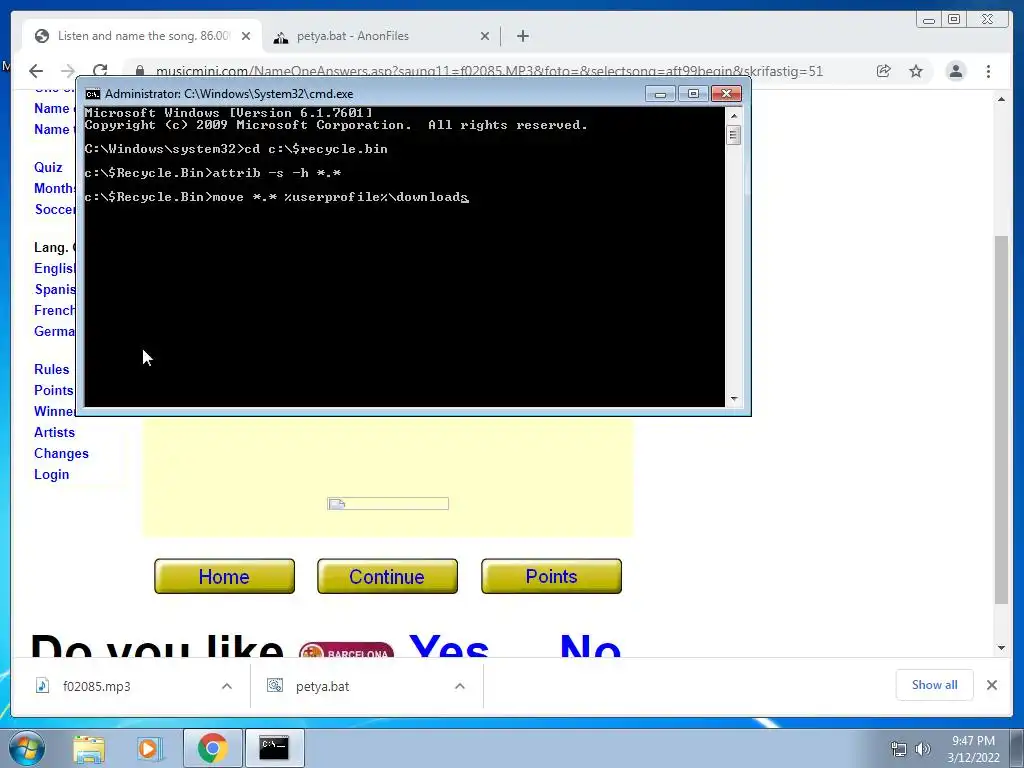Open the Artists sidebar link

coord(54,432)
